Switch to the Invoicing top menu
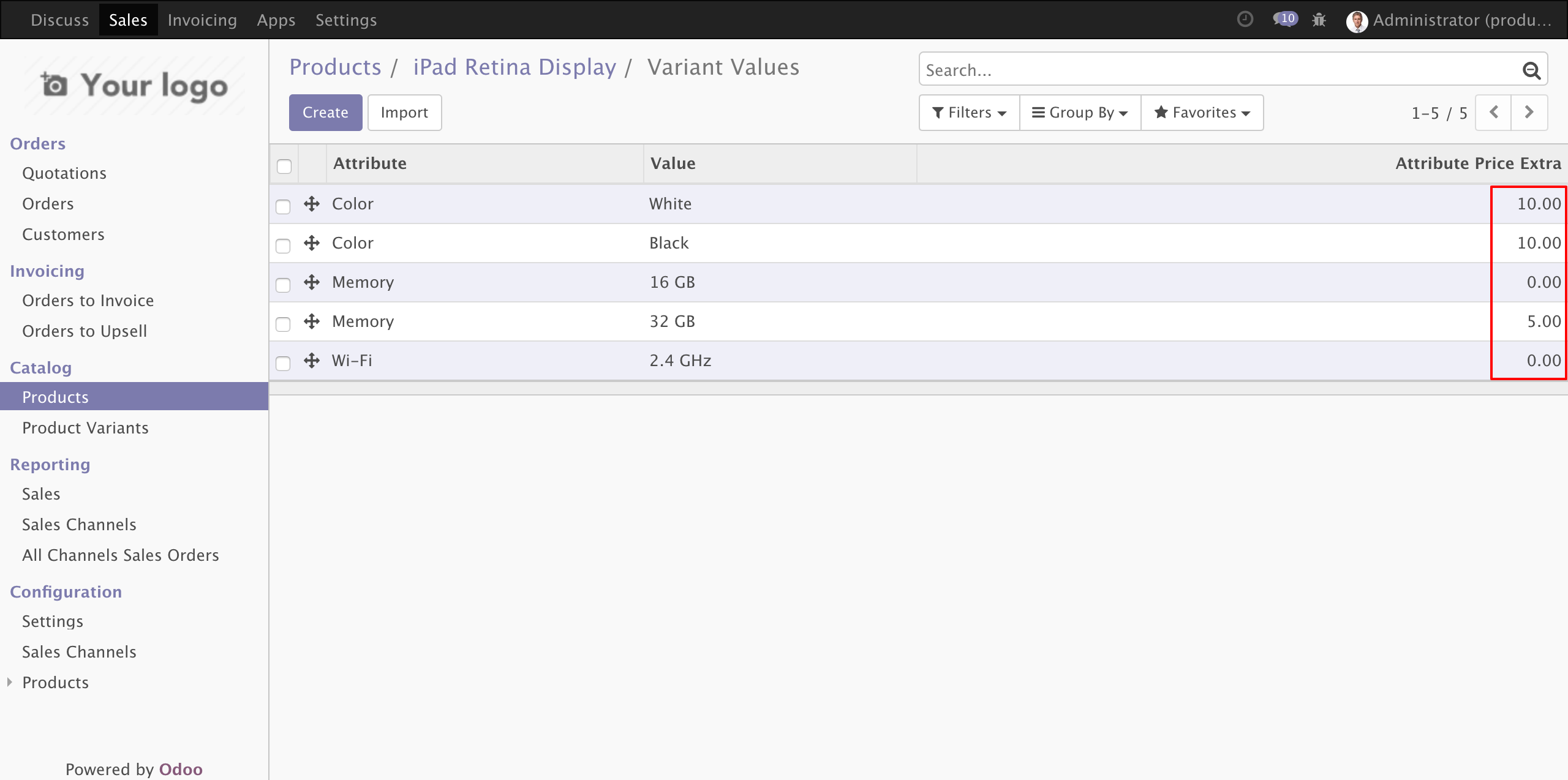The width and height of the screenshot is (1568, 780). [x=202, y=20]
